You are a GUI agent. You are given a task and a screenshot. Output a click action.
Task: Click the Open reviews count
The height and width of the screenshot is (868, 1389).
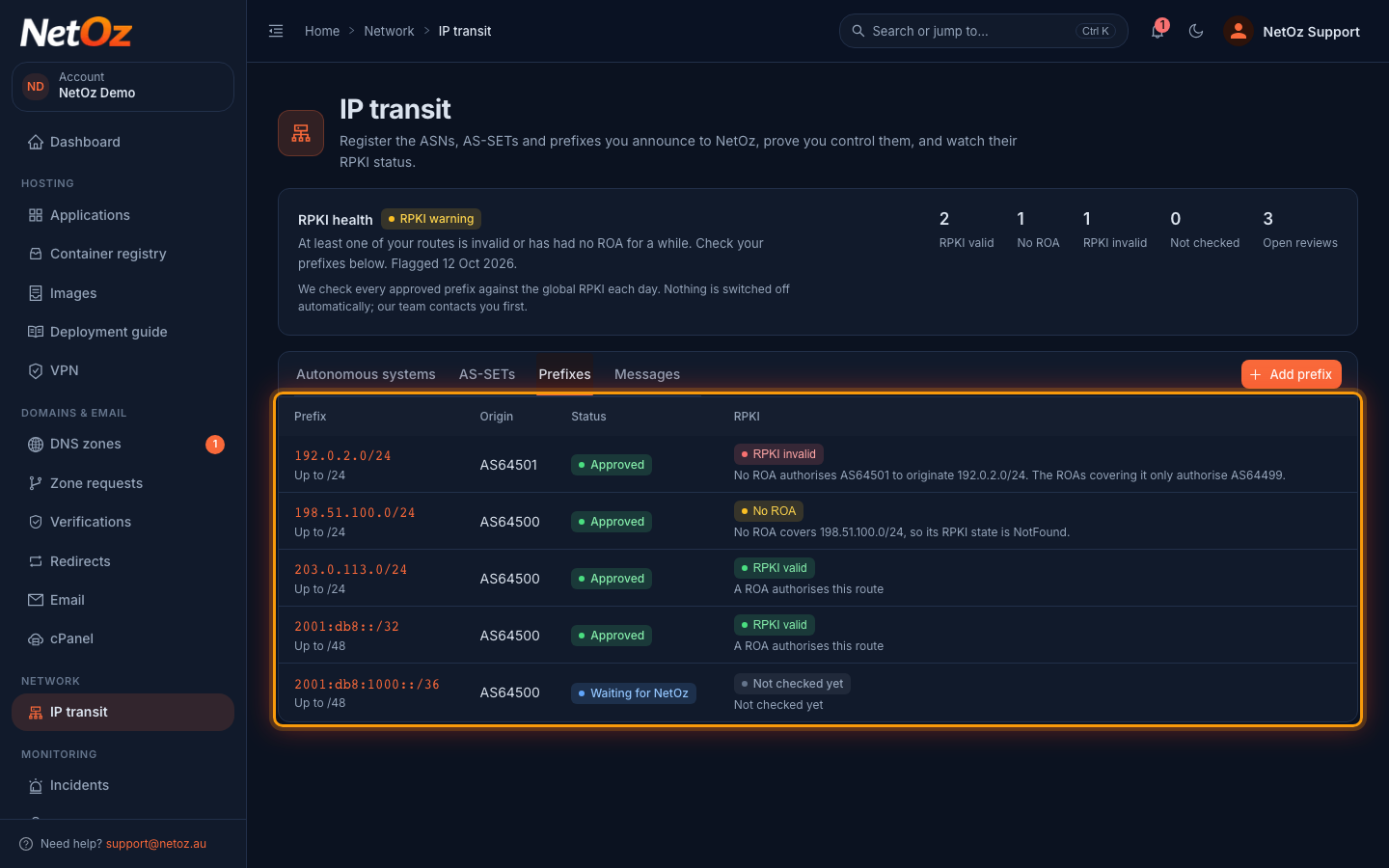click(1300, 230)
